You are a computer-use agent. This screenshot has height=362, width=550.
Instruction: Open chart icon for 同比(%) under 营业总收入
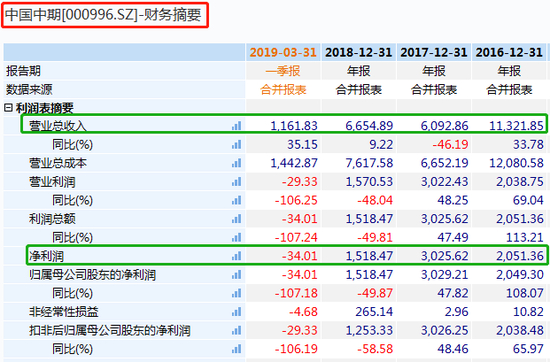tap(236, 145)
